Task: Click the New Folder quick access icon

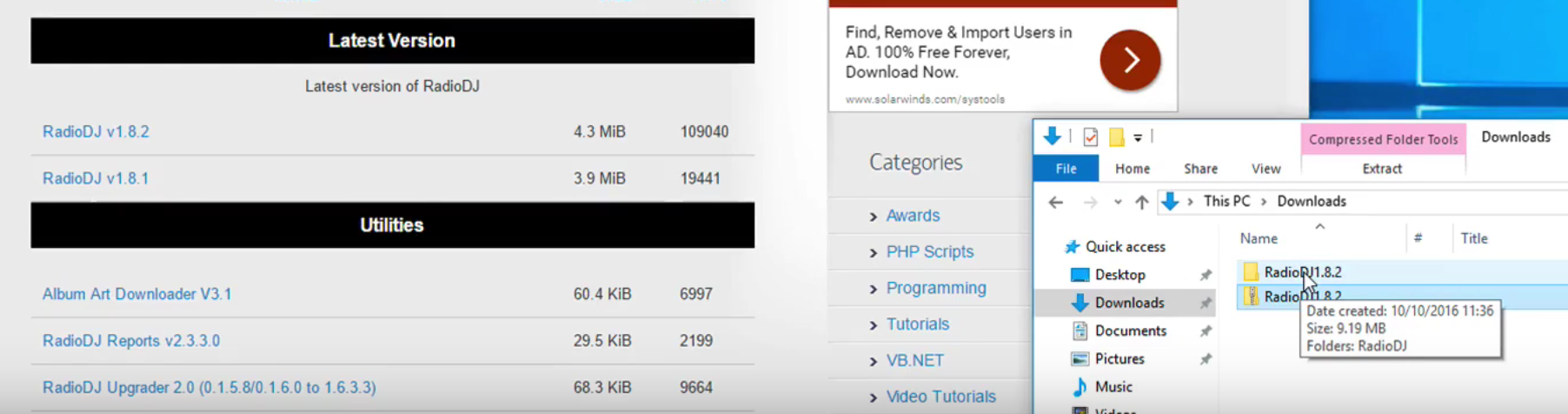Action: [1116, 137]
